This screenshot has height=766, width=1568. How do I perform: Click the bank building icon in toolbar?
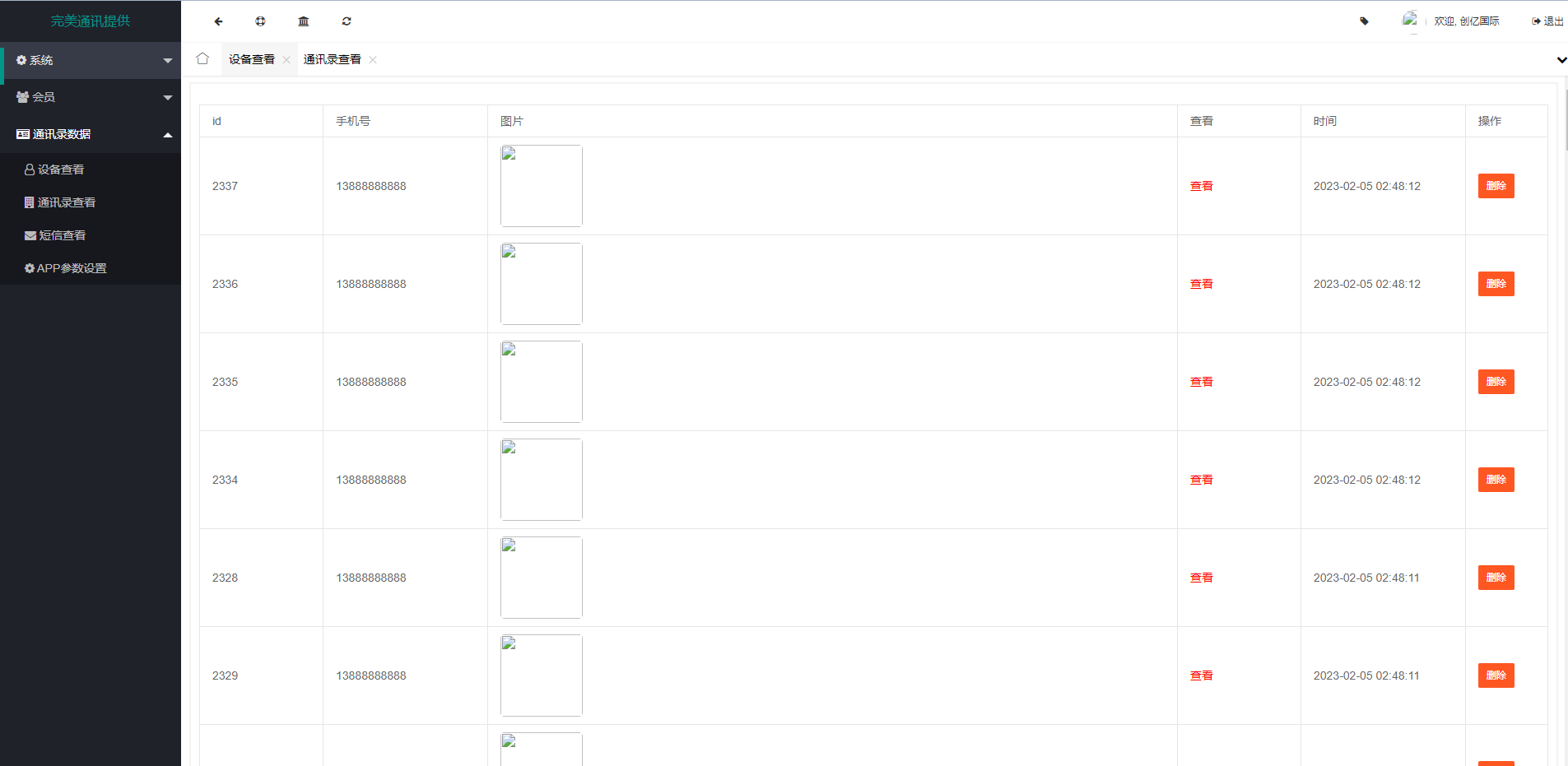click(x=304, y=21)
